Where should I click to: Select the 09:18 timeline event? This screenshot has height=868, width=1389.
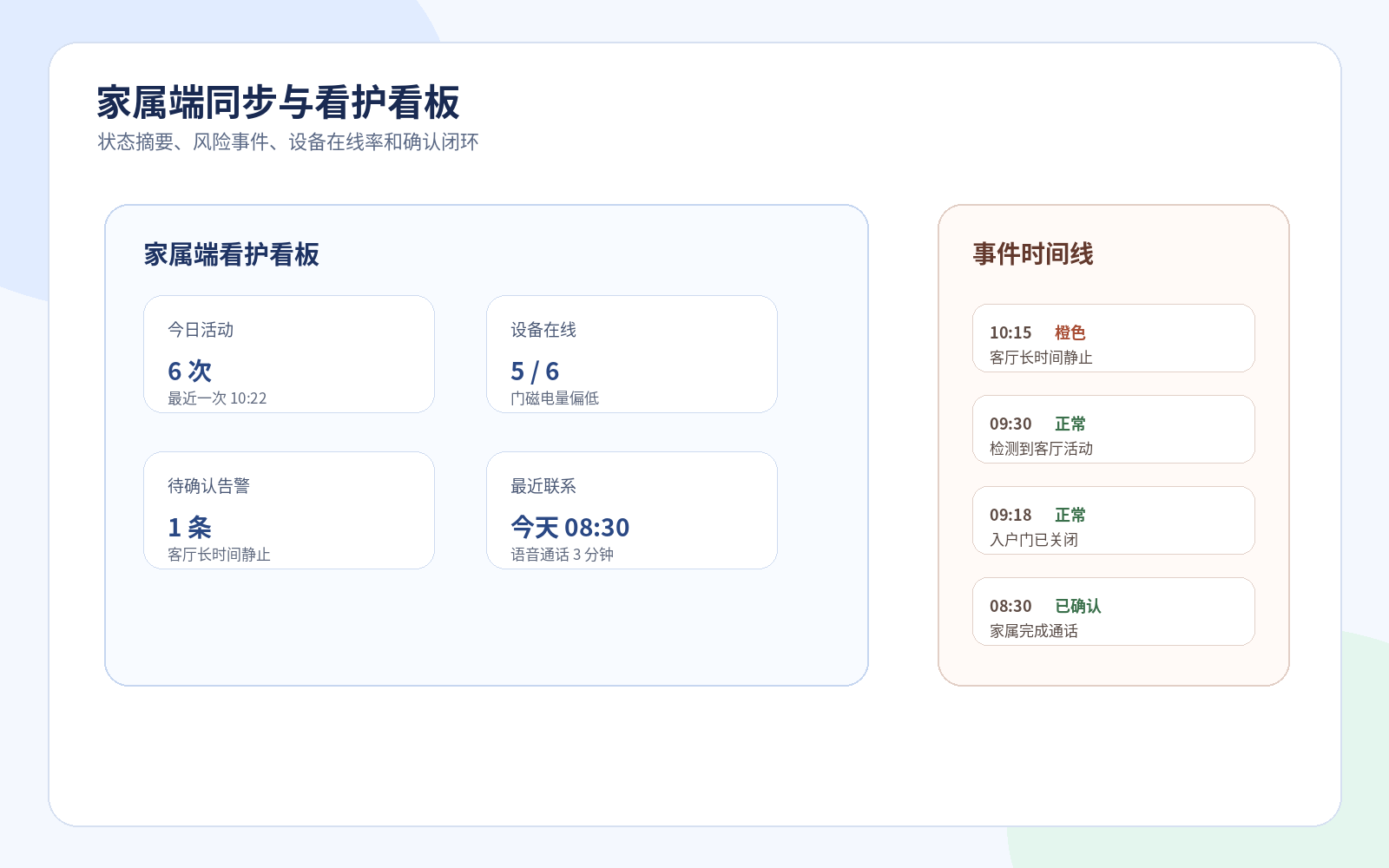tap(1114, 520)
